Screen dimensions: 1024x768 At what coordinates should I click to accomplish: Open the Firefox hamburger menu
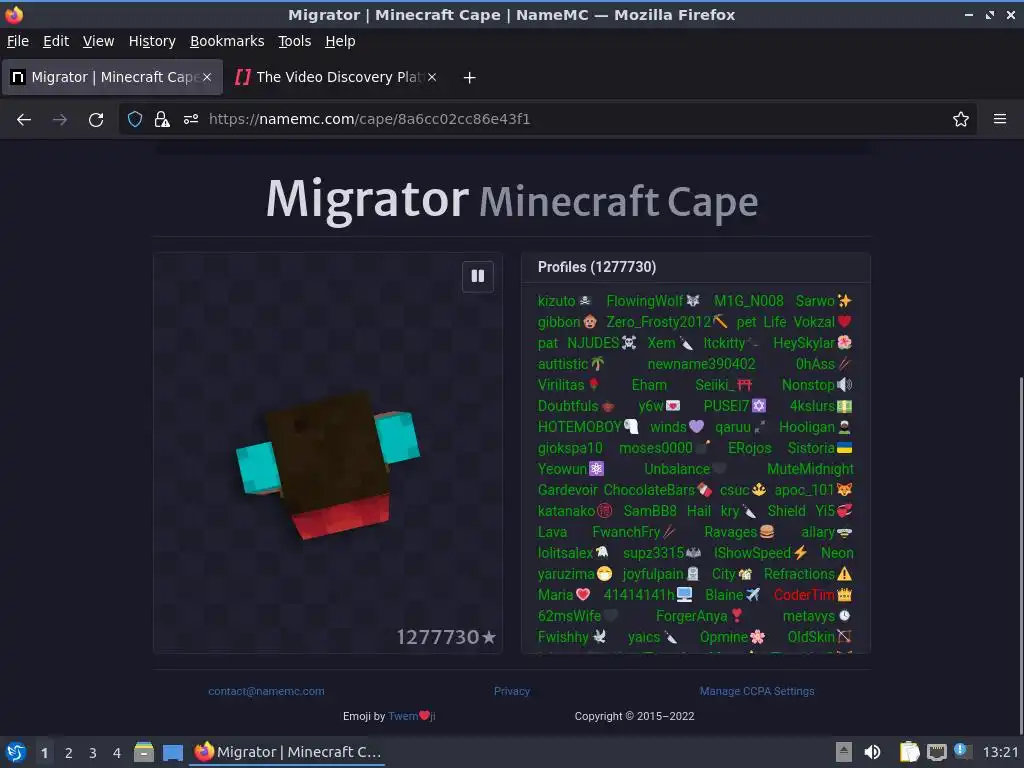click(1000, 119)
